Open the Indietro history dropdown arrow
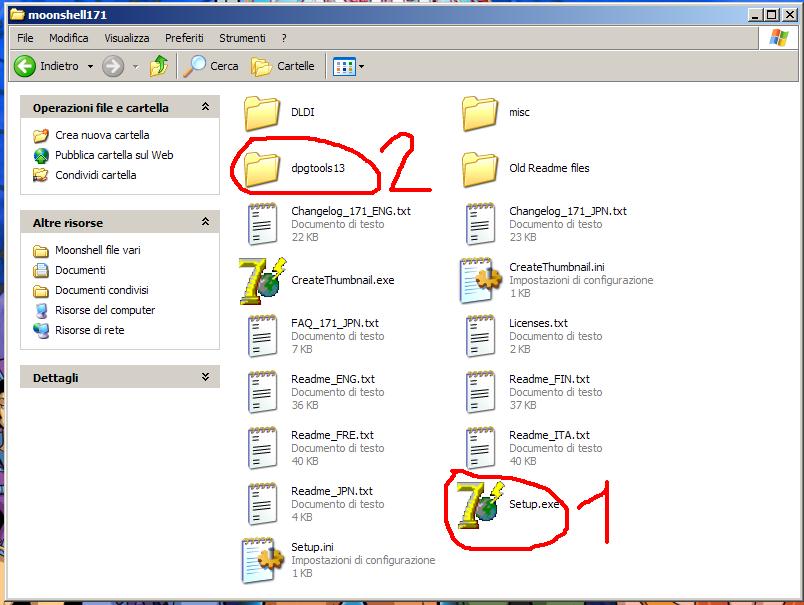This screenshot has height=605, width=804. tap(90, 66)
